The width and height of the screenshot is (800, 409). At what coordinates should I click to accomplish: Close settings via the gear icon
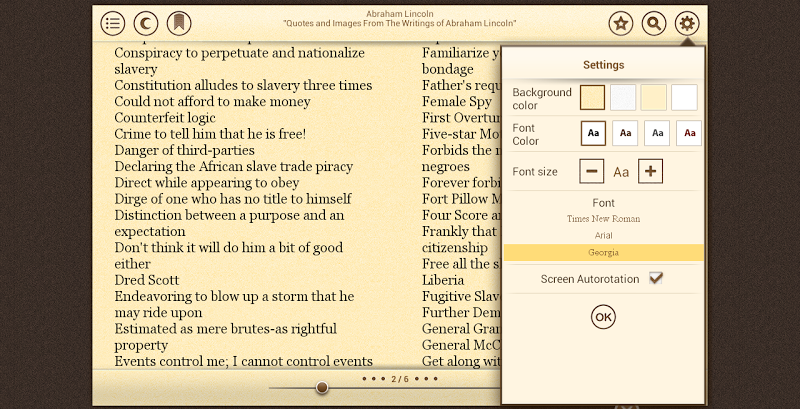pyautogui.click(x=687, y=23)
